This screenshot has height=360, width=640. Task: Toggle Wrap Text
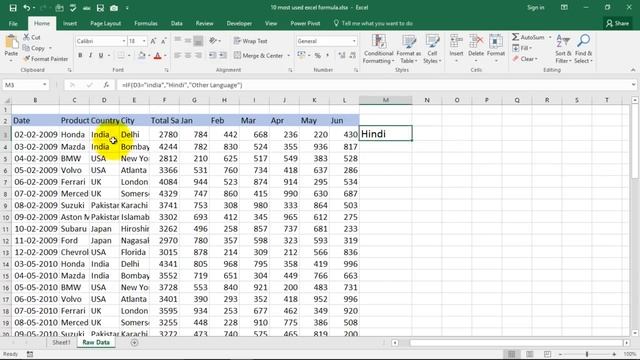251,41
